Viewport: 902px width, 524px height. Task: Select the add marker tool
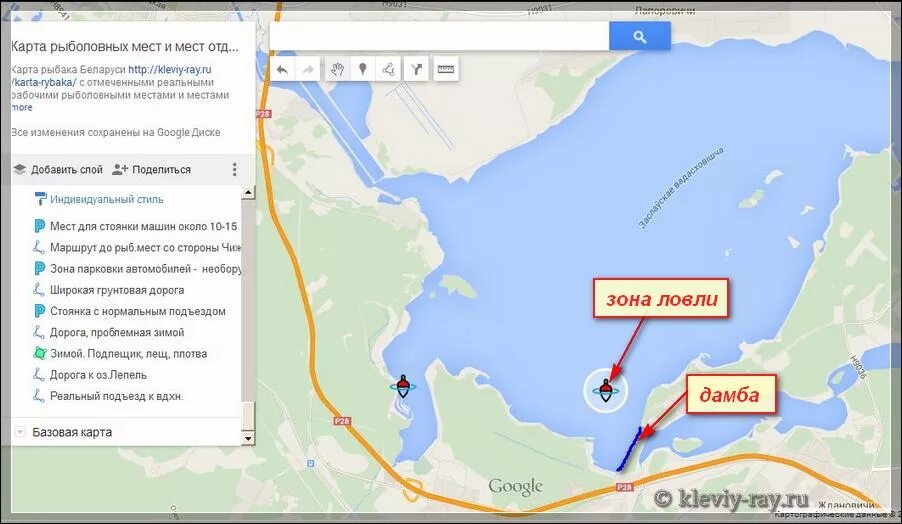click(362, 70)
